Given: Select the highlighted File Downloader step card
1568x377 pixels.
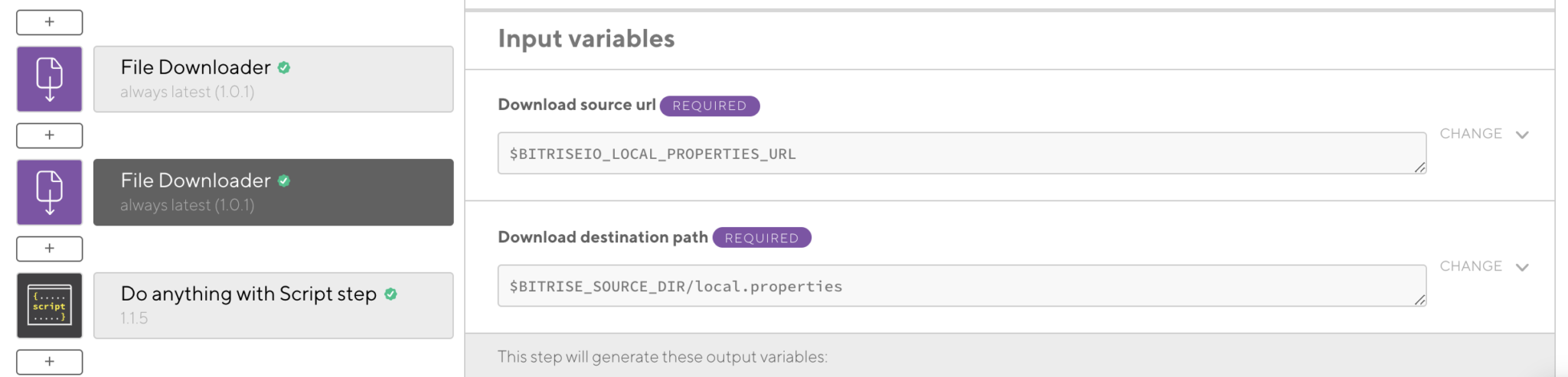Looking at the screenshot, I should 273,192.
